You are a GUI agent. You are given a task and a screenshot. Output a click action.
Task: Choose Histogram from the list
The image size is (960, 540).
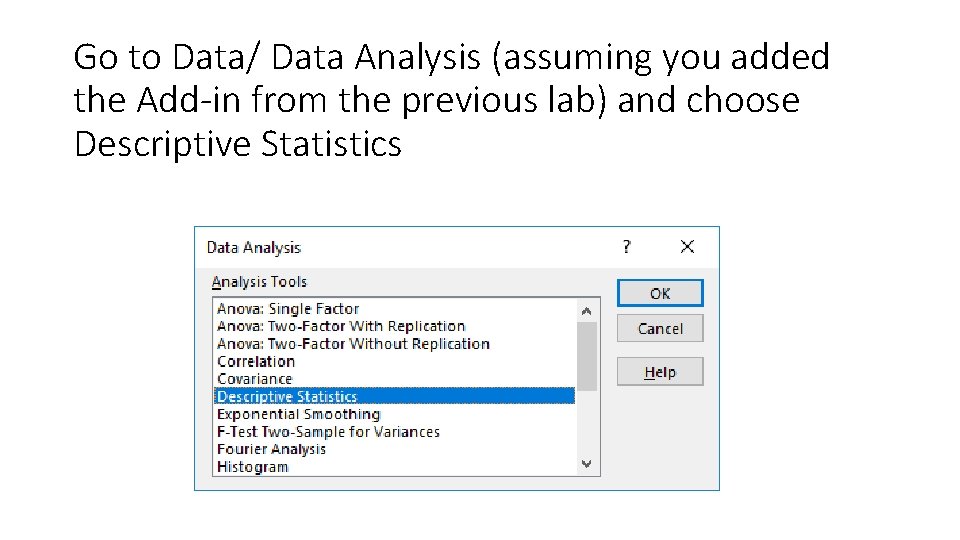(x=253, y=467)
